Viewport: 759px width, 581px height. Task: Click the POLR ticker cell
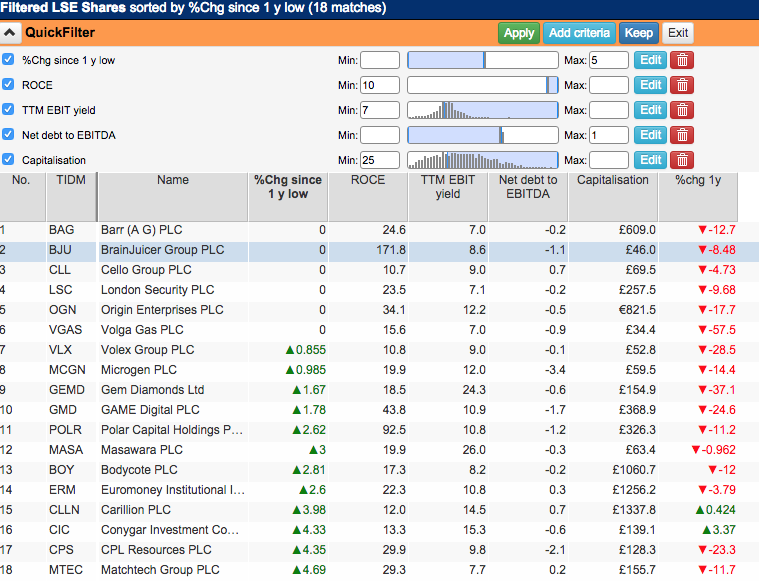(x=71, y=430)
